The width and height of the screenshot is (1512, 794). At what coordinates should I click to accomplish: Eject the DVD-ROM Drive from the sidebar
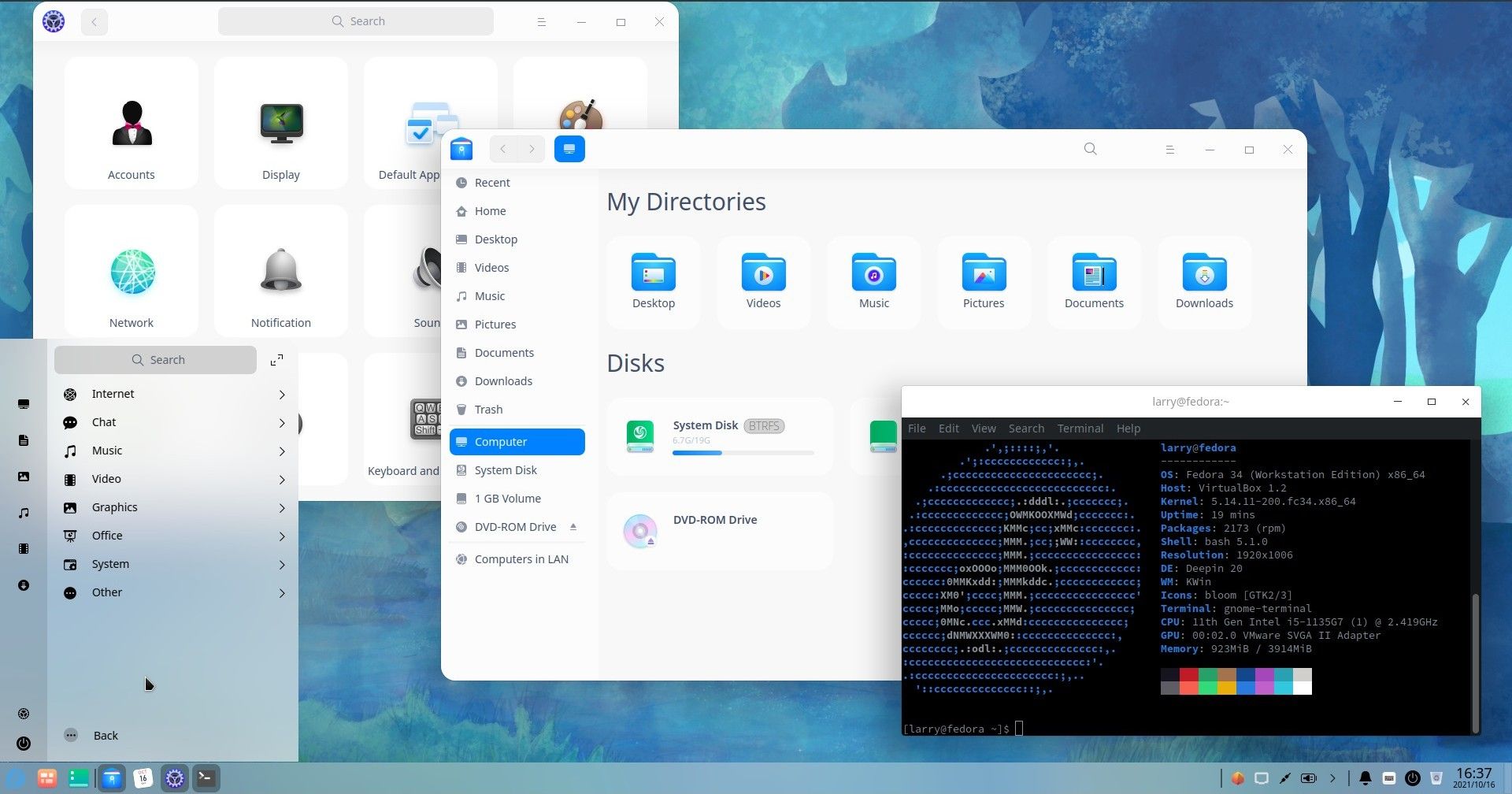coord(574,526)
